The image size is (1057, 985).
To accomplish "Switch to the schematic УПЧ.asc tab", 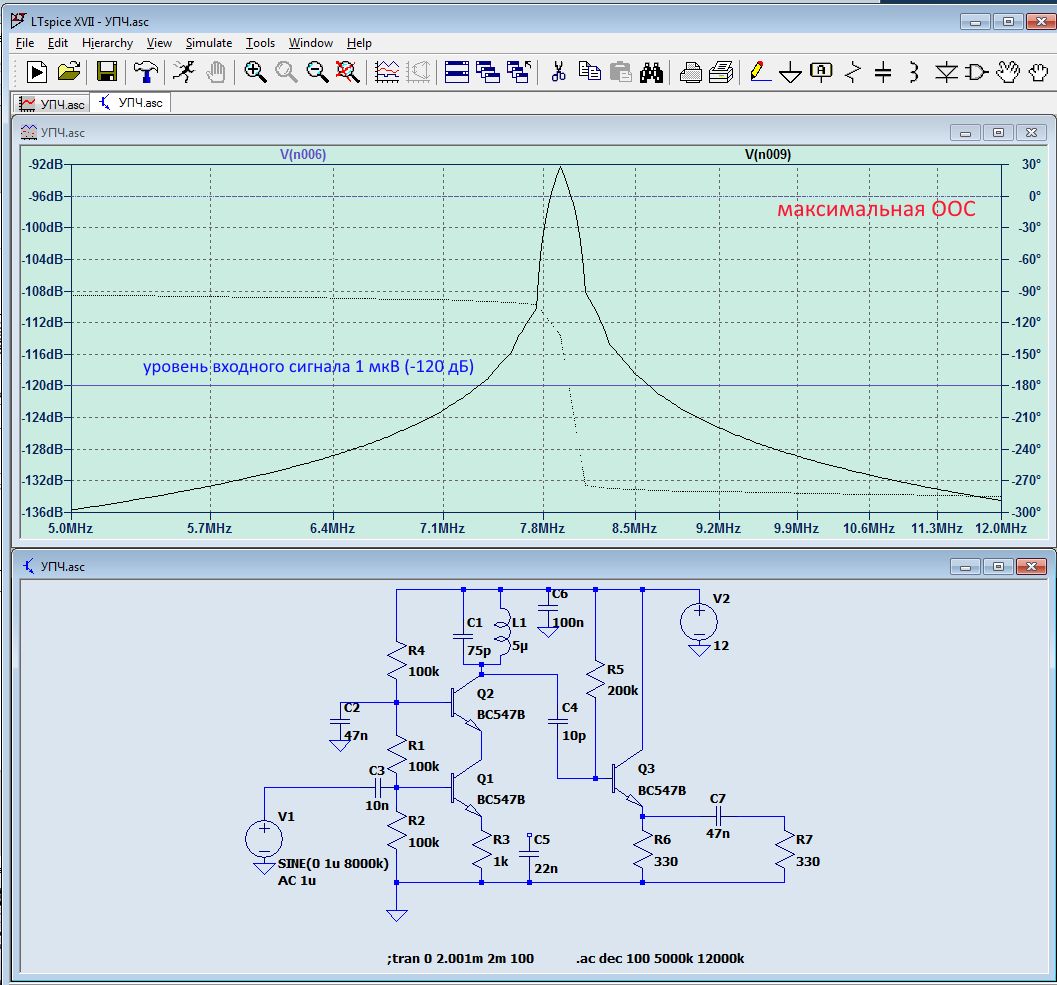I will [131, 102].
